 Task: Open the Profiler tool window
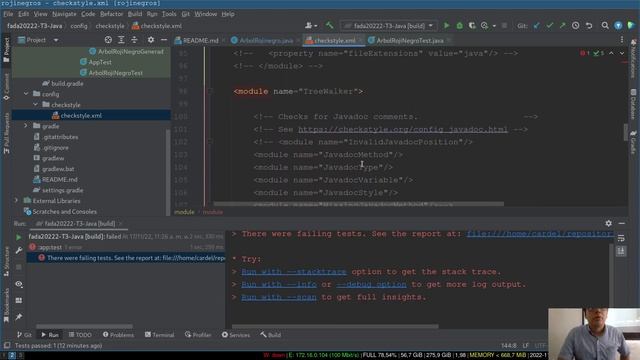click(198, 335)
